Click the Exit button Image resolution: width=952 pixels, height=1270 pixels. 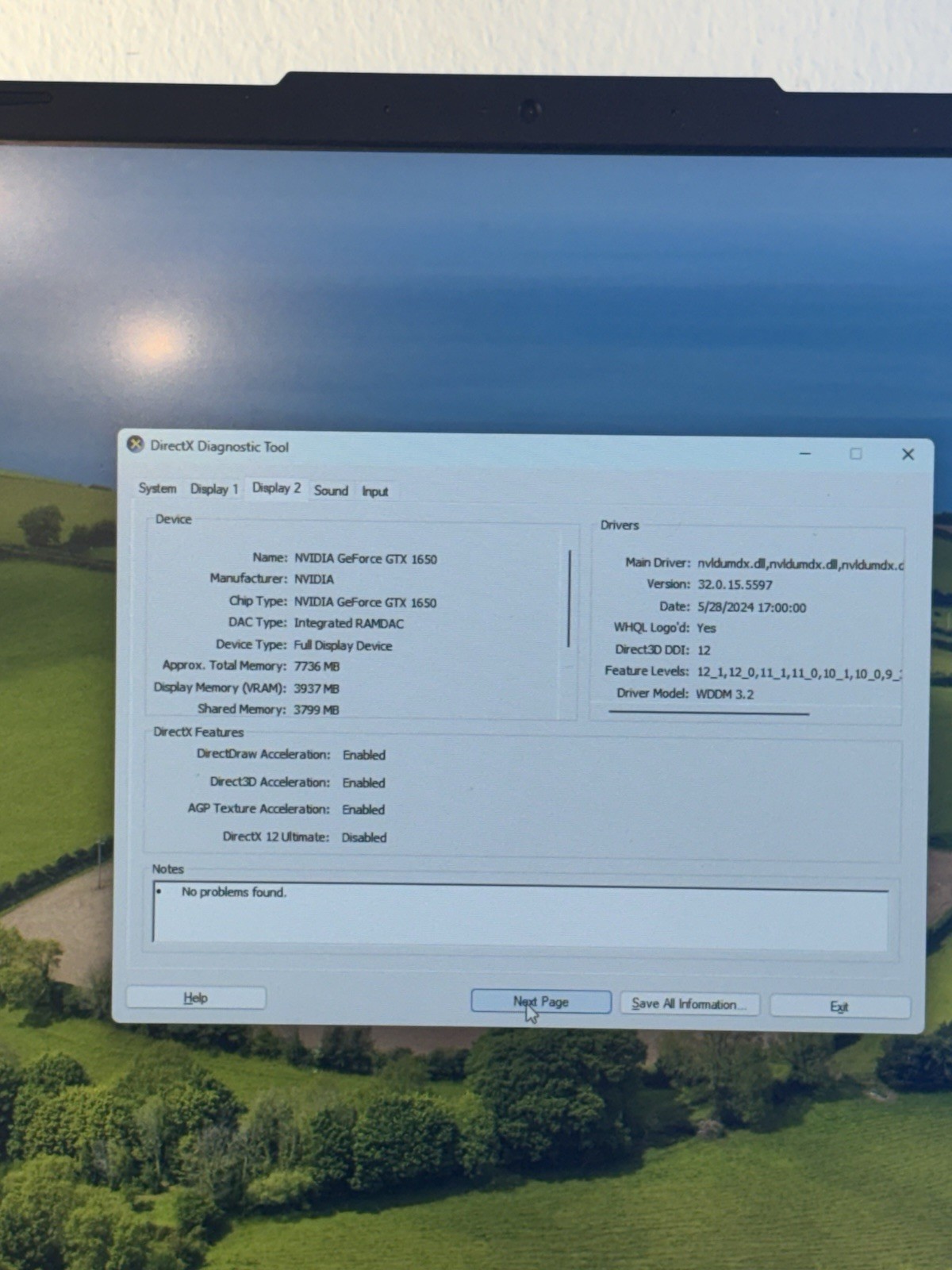(839, 1006)
